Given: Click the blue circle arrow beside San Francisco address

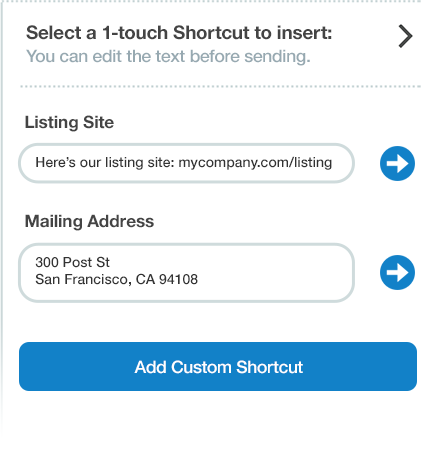Looking at the screenshot, I should [397, 272].
